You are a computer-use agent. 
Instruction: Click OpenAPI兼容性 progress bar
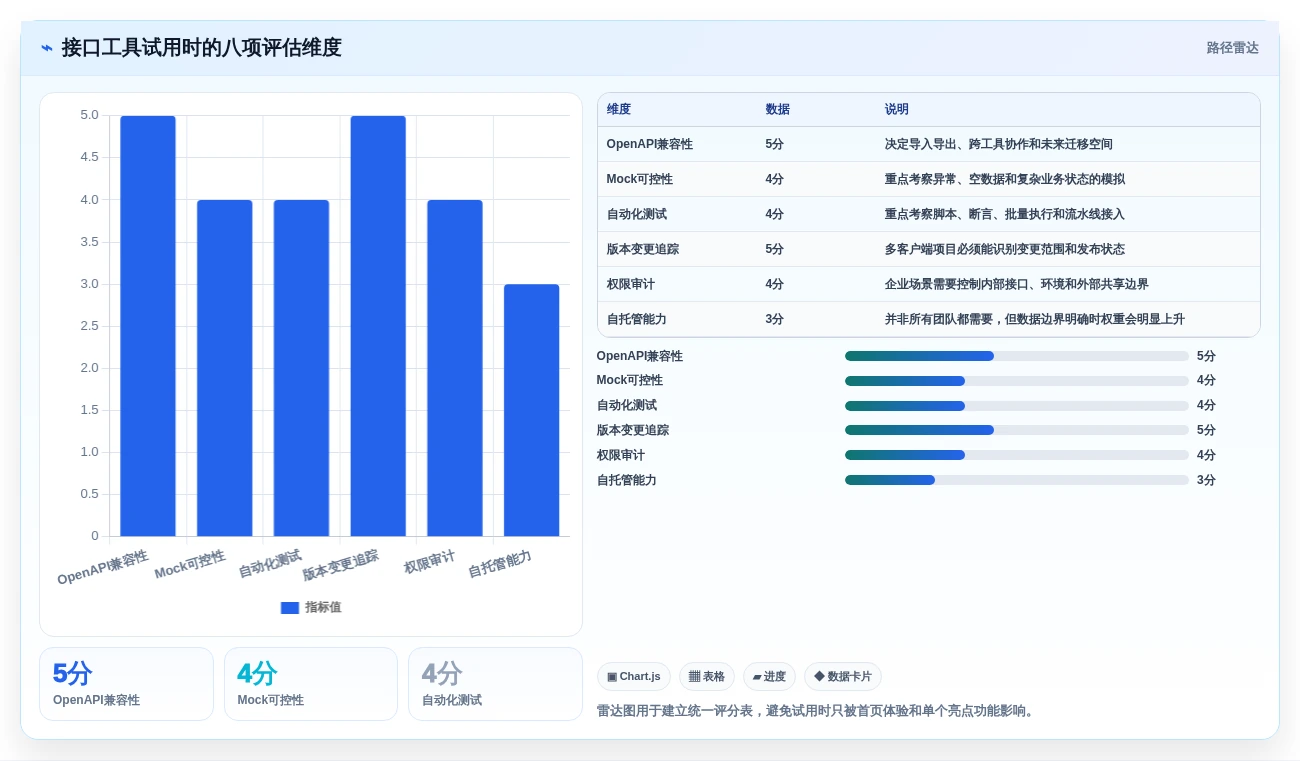pyautogui.click(x=1017, y=356)
